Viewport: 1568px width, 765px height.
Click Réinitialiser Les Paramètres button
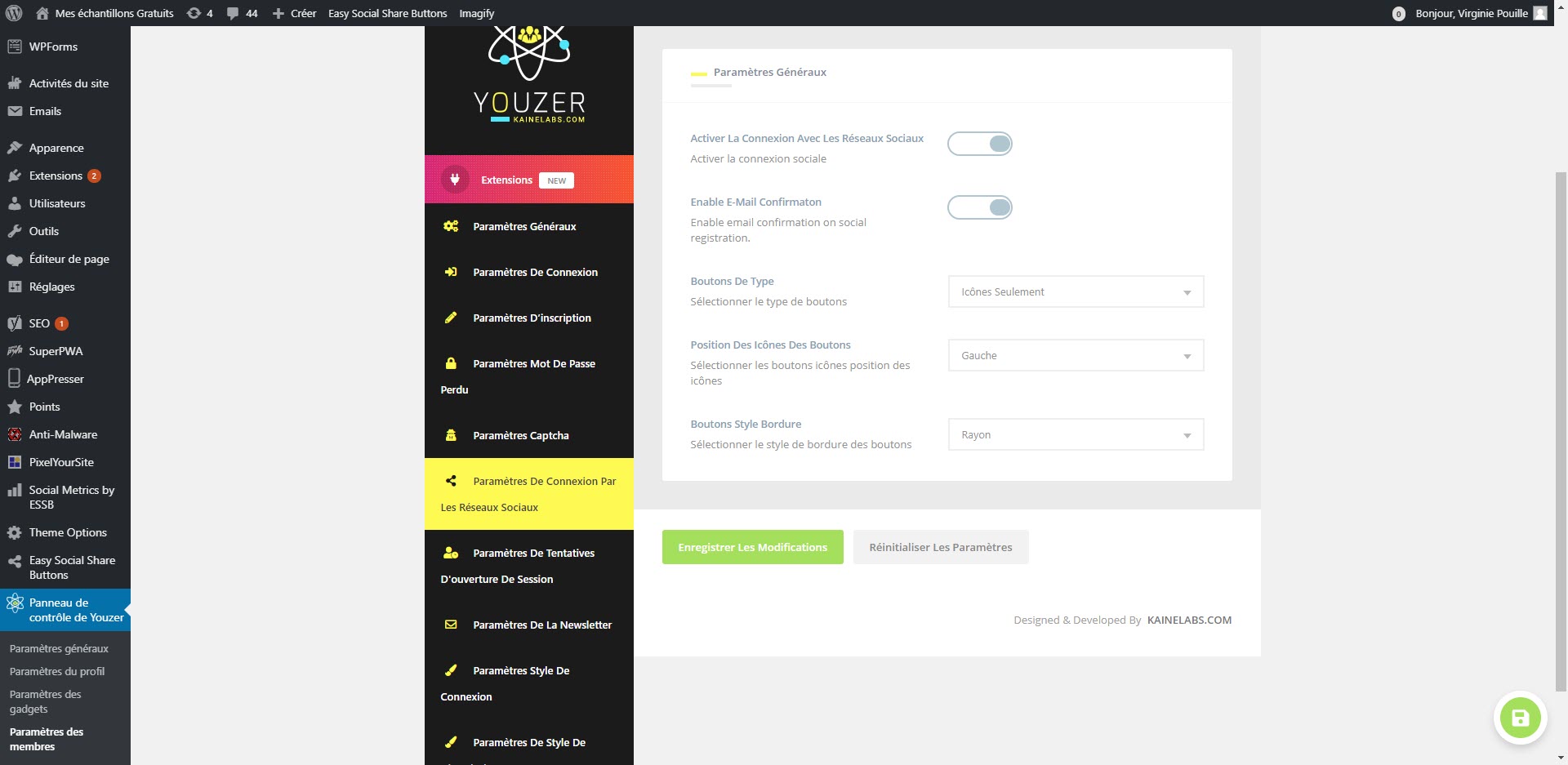(x=941, y=547)
